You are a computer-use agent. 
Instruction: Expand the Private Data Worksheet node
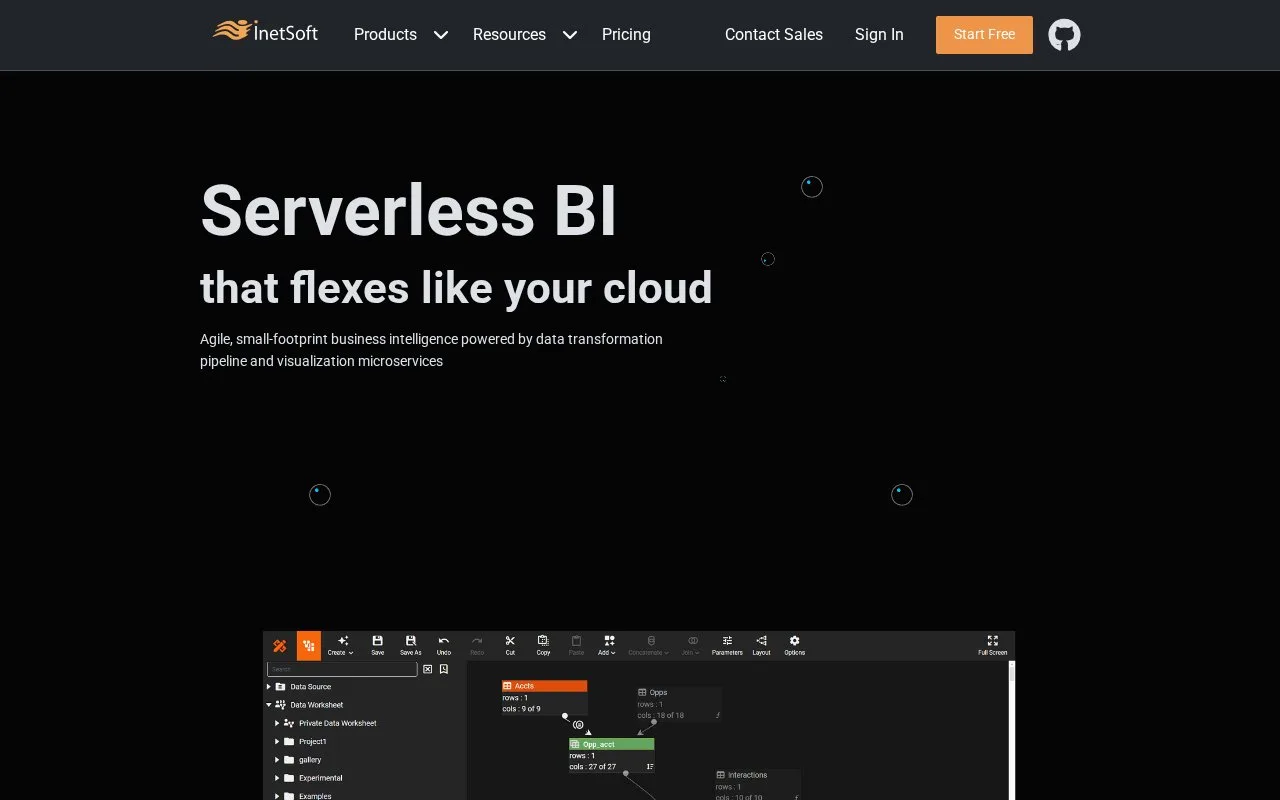(x=277, y=723)
